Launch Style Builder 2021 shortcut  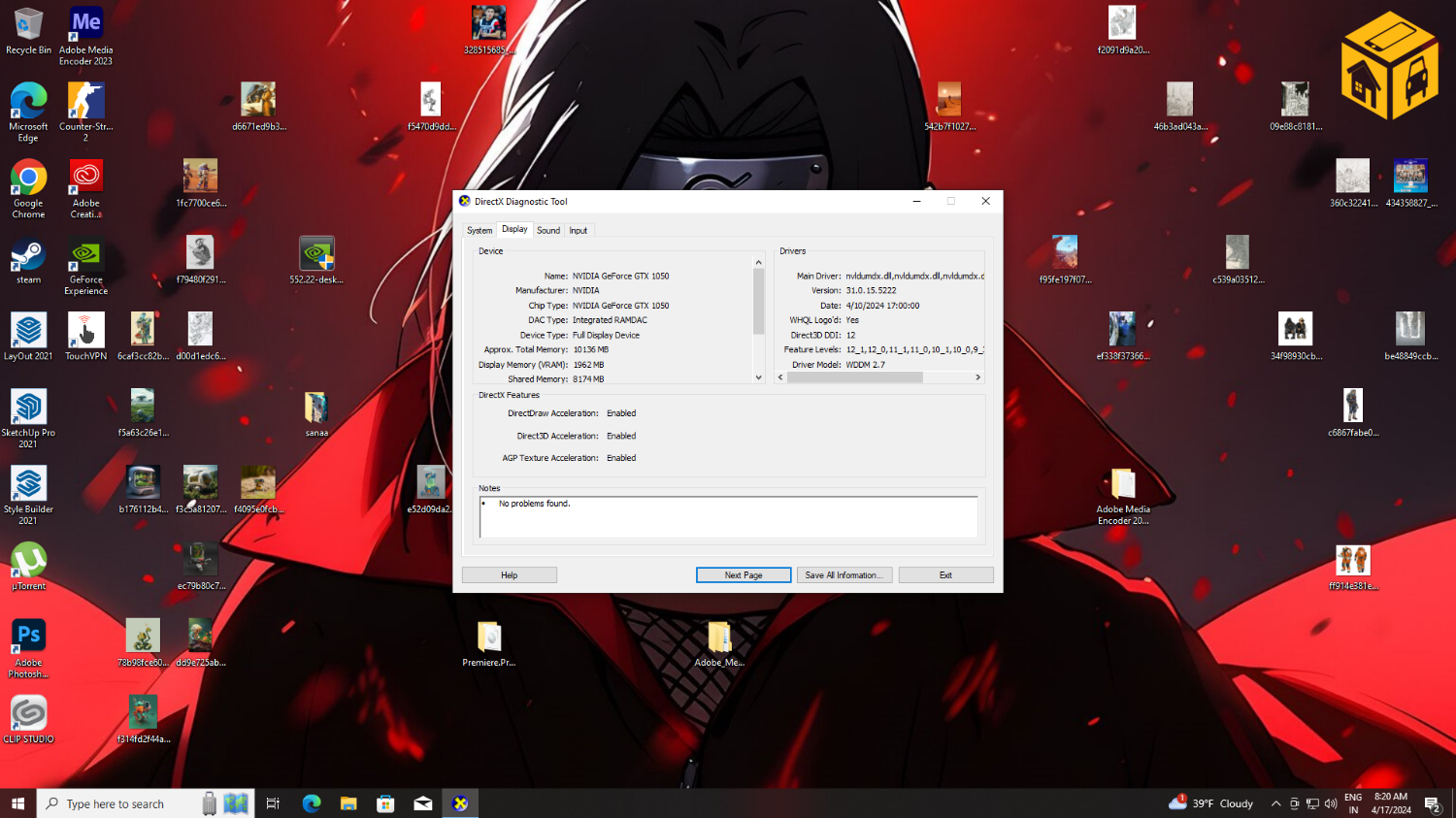(28, 495)
